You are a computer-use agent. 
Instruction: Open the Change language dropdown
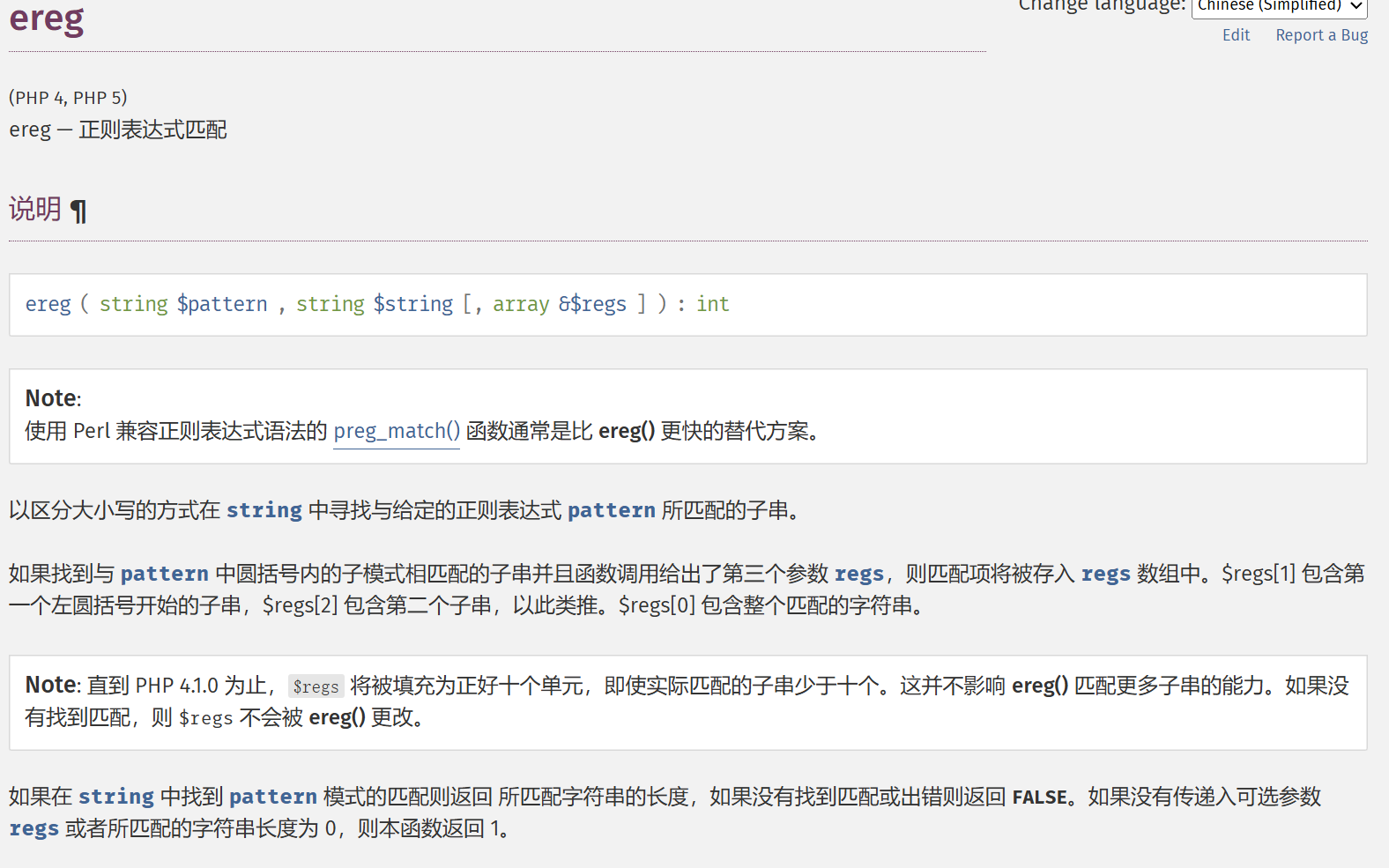1279,7
